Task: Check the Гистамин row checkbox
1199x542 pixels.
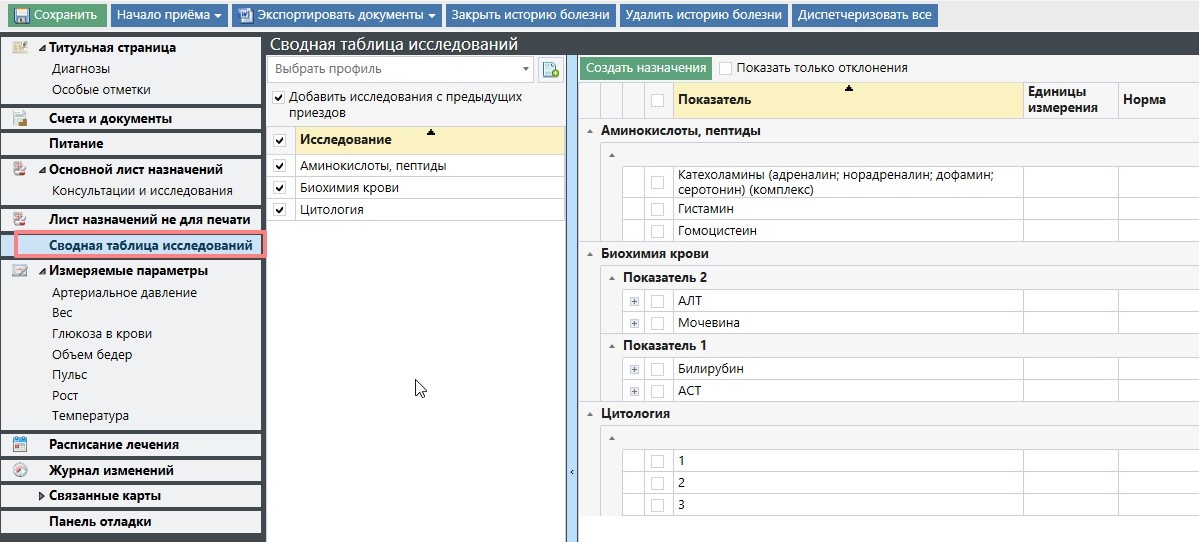Action: point(657,209)
